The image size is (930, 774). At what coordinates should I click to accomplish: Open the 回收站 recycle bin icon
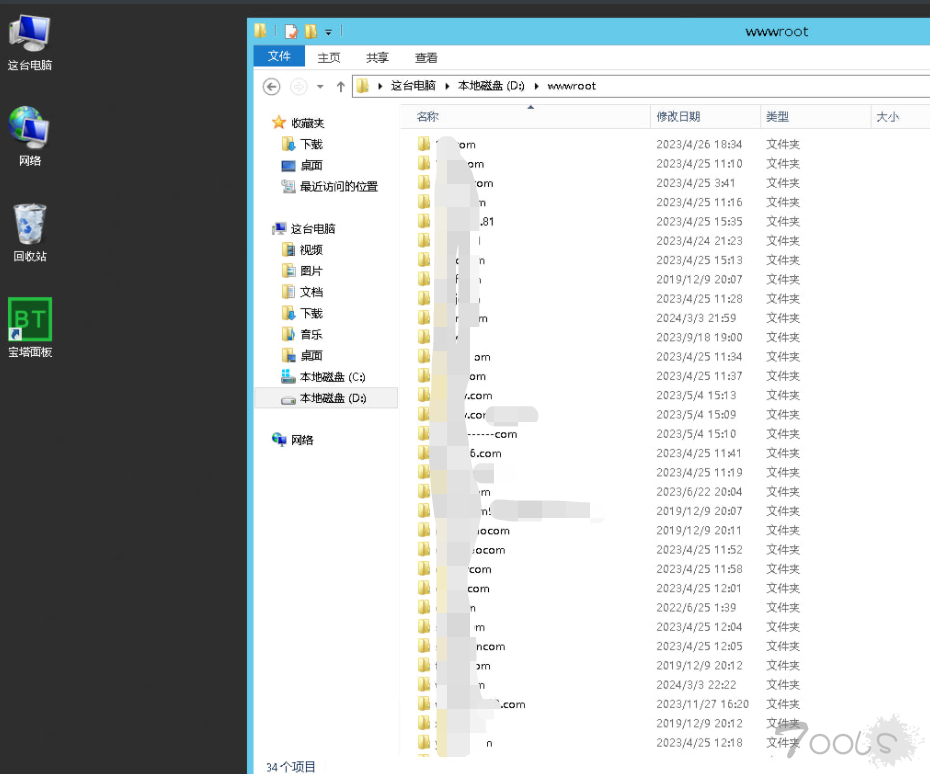click(30, 232)
